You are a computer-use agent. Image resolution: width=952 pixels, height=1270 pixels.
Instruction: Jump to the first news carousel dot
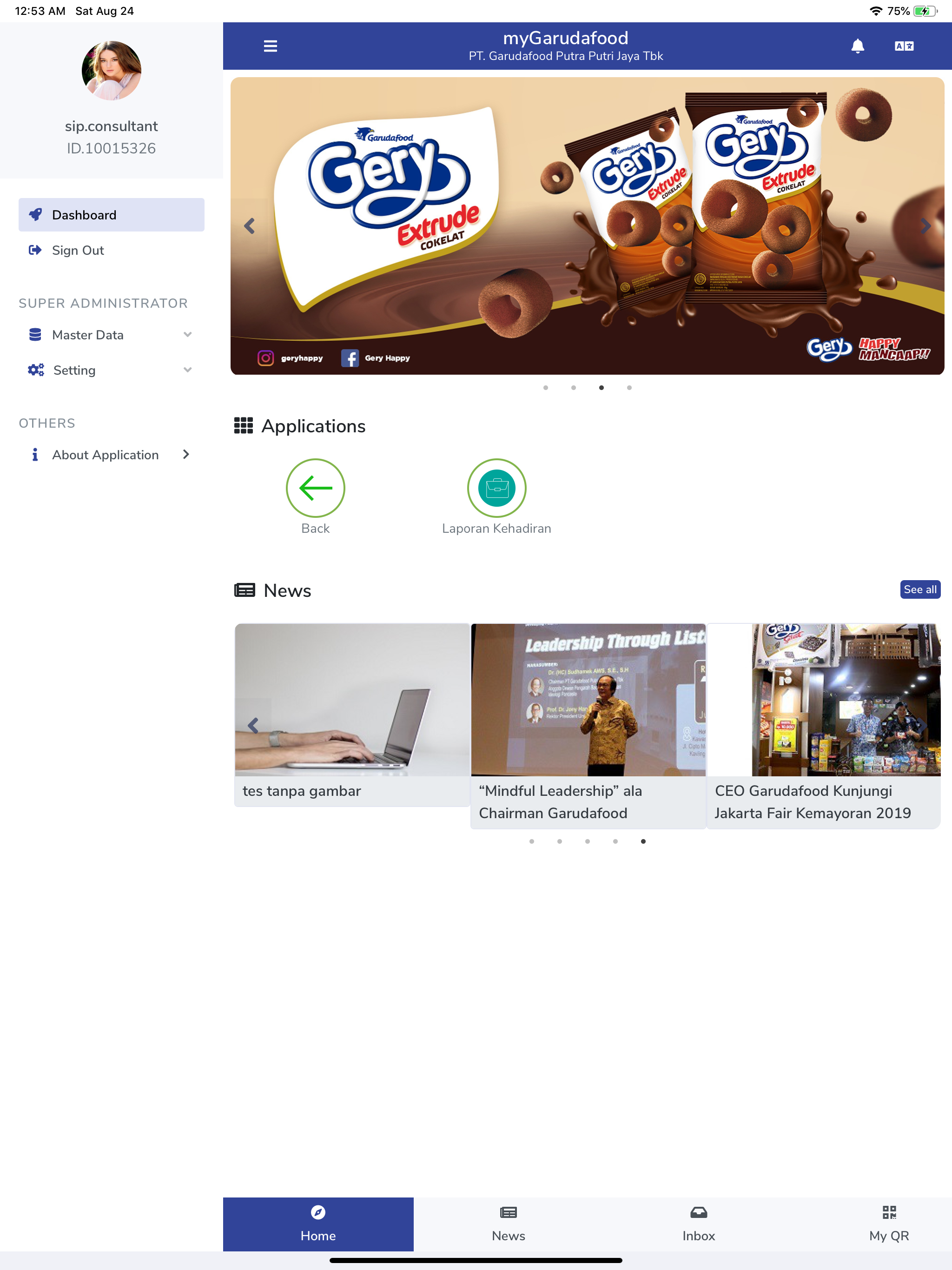[x=532, y=842]
